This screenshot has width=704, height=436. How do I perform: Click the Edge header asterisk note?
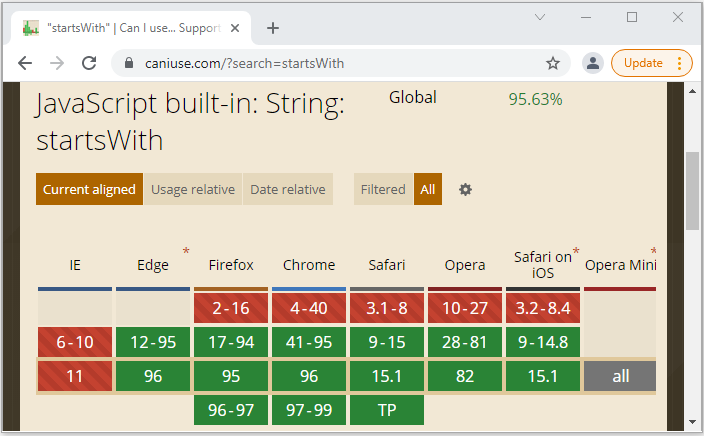[186, 251]
